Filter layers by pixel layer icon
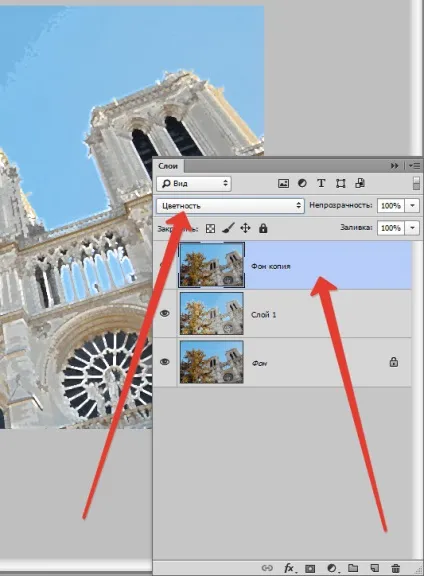The height and width of the screenshot is (576, 424). pyautogui.click(x=283, y=183)
